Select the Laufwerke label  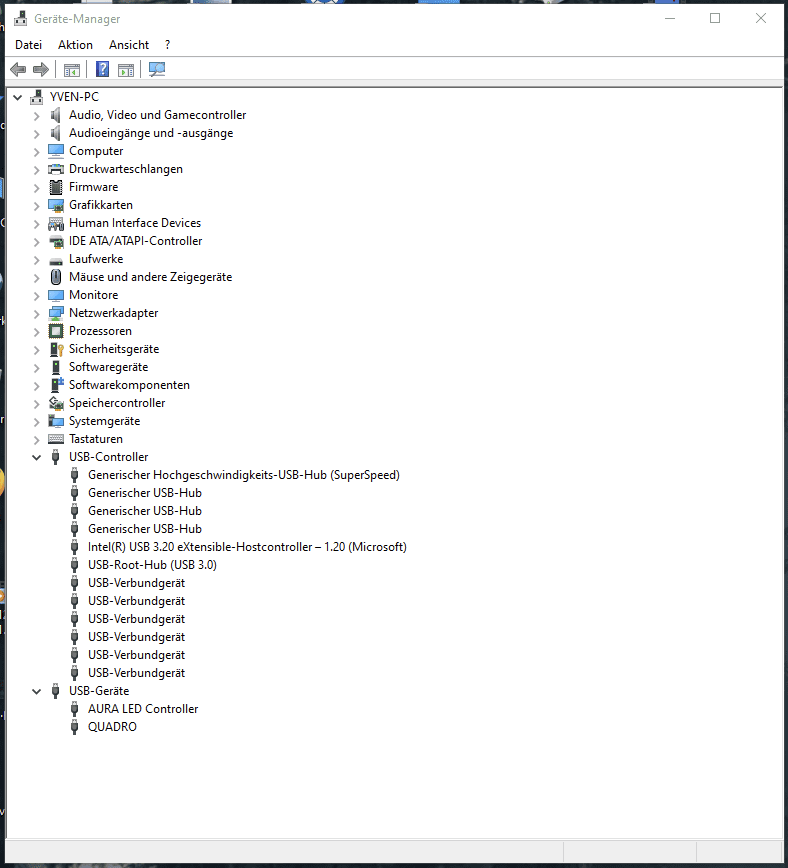tap(96, 259)
